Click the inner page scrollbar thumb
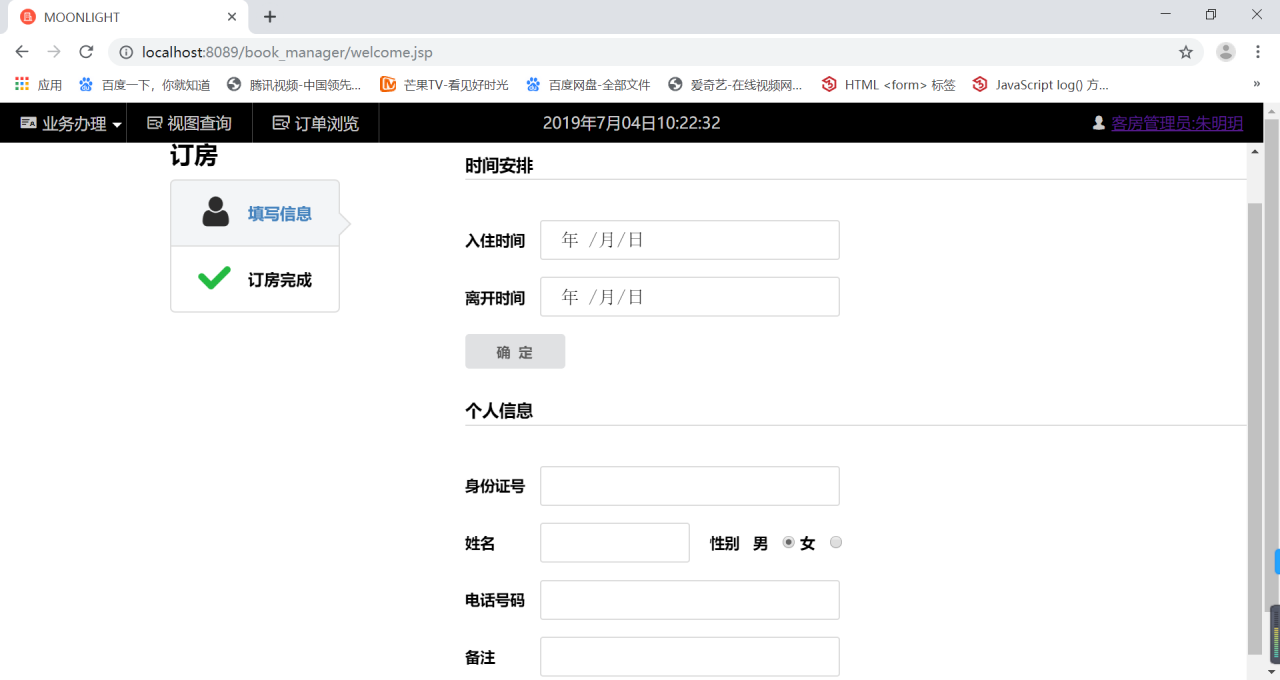1280x680 pixels. 1255,428
